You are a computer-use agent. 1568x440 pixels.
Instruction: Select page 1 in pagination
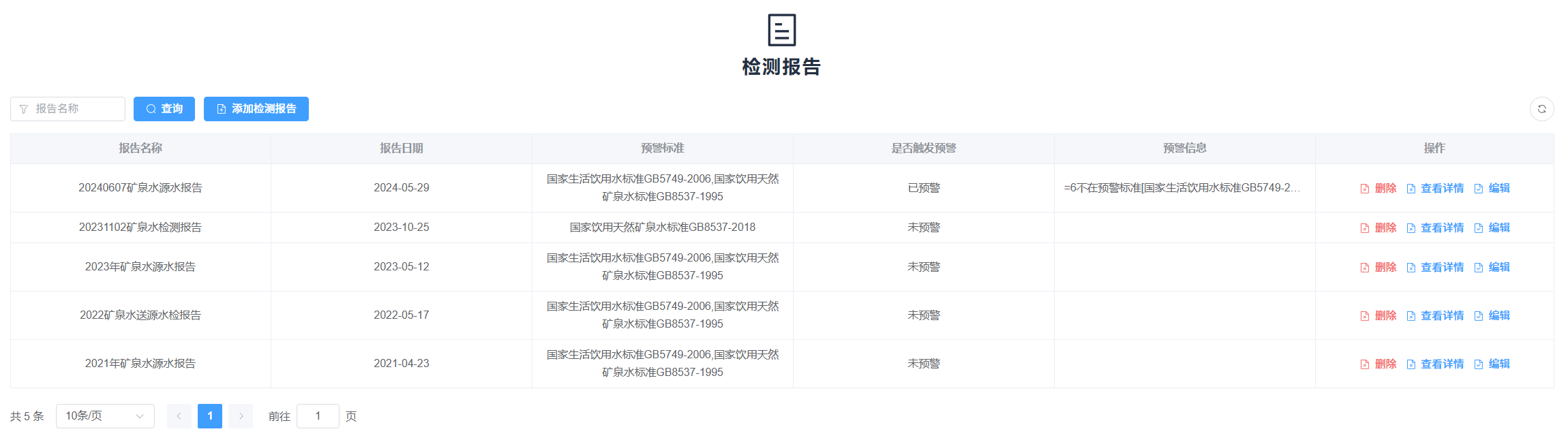[210, 416]
